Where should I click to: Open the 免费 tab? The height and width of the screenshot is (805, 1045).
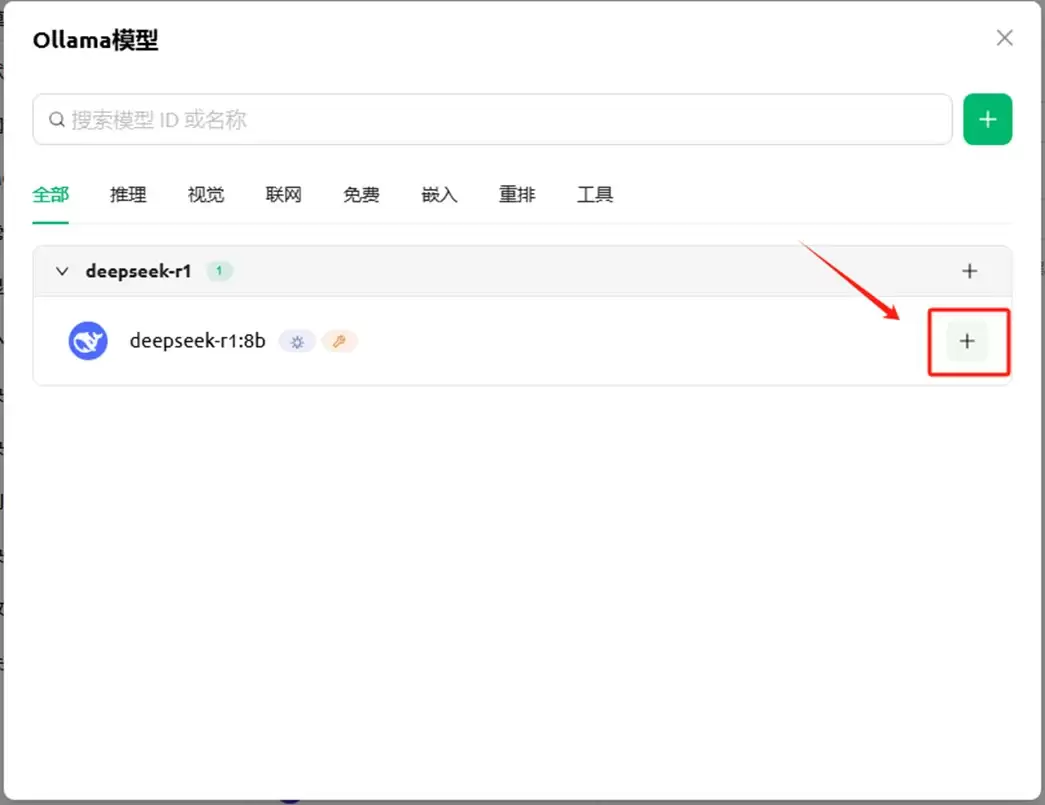pyautogui.click(x=361, y=195)
